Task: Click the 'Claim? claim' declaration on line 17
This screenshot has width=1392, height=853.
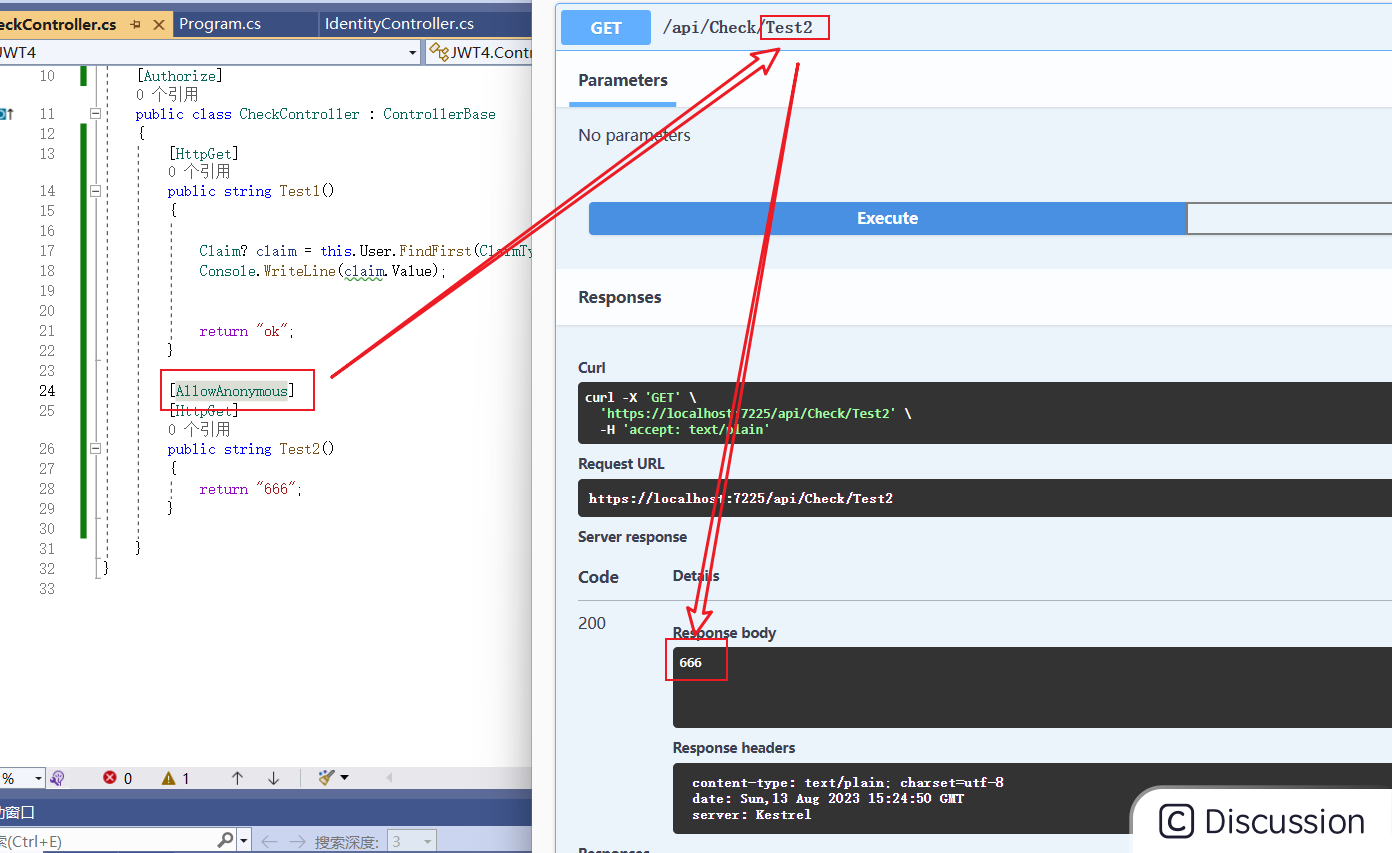Action: pyautogui.click(x=248, y=251)
